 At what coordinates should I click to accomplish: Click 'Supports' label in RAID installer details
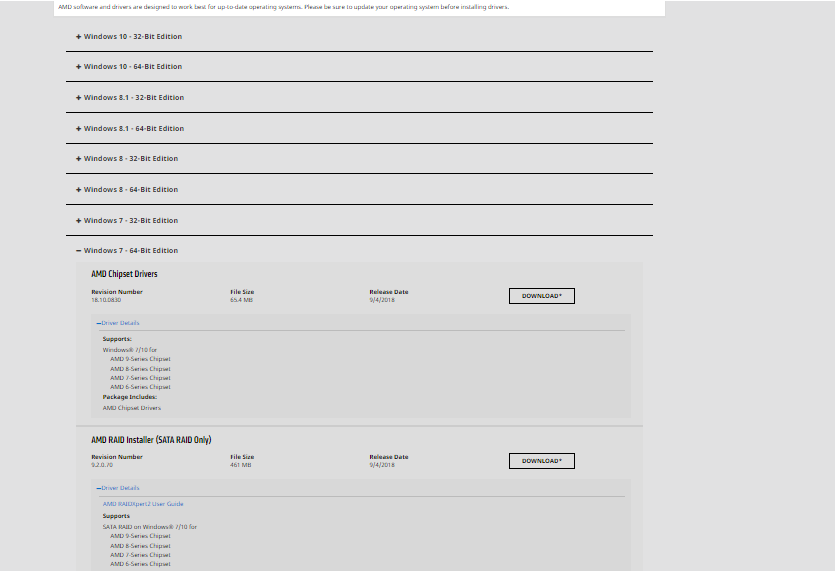(116, 516)
